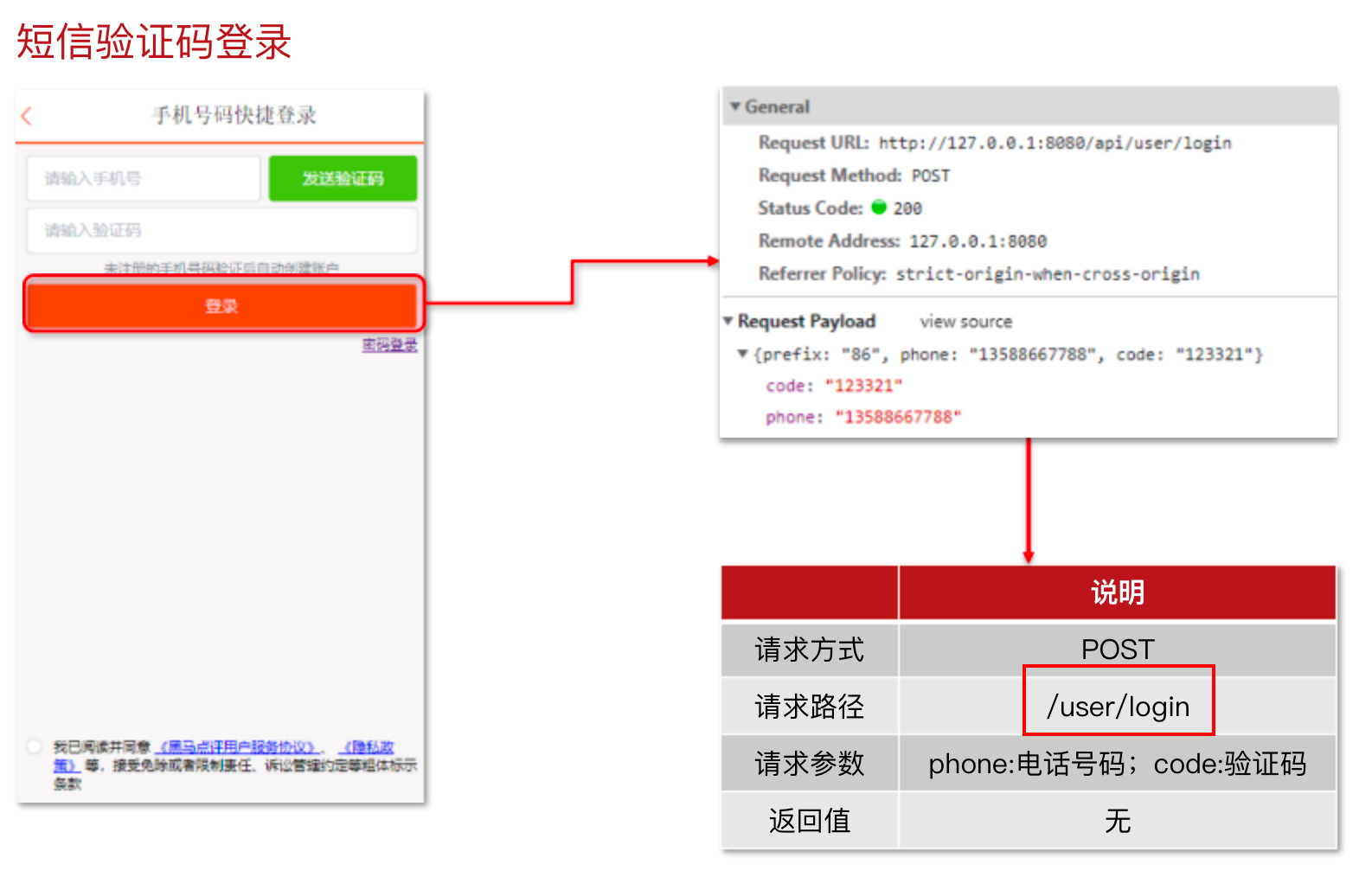Click the Request Method POST value
This screenshot has width=1372, height=877.
[x=931, y=176]
